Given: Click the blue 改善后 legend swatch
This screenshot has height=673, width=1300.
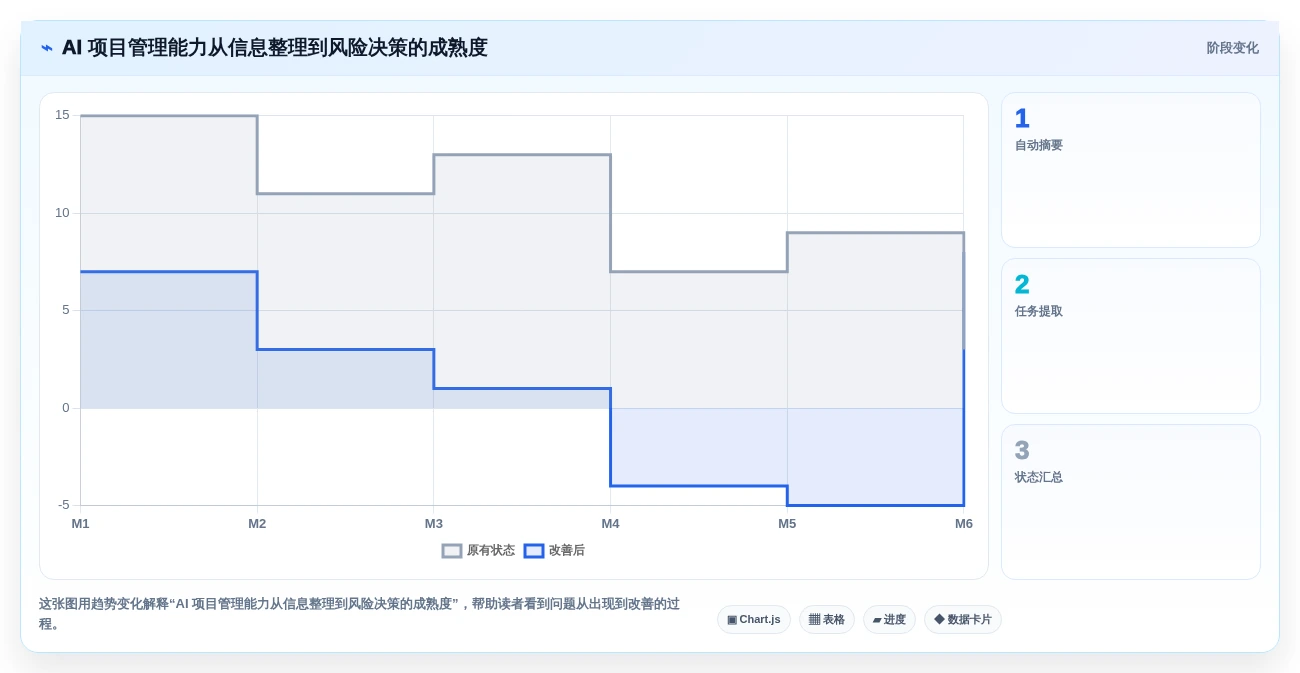Looking at the screenshot, I should 534,551.
